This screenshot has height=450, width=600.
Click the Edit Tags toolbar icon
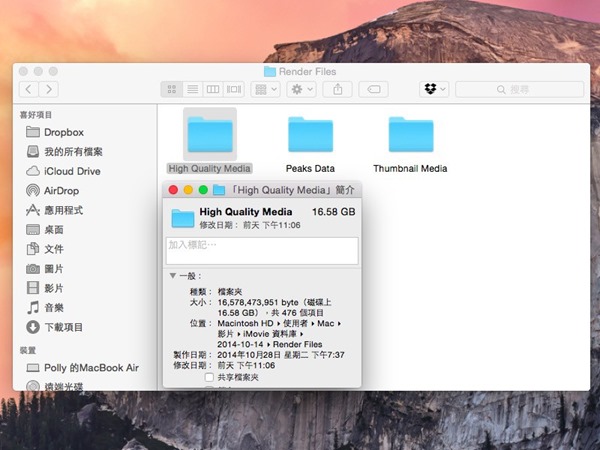[x=373, y=90]
